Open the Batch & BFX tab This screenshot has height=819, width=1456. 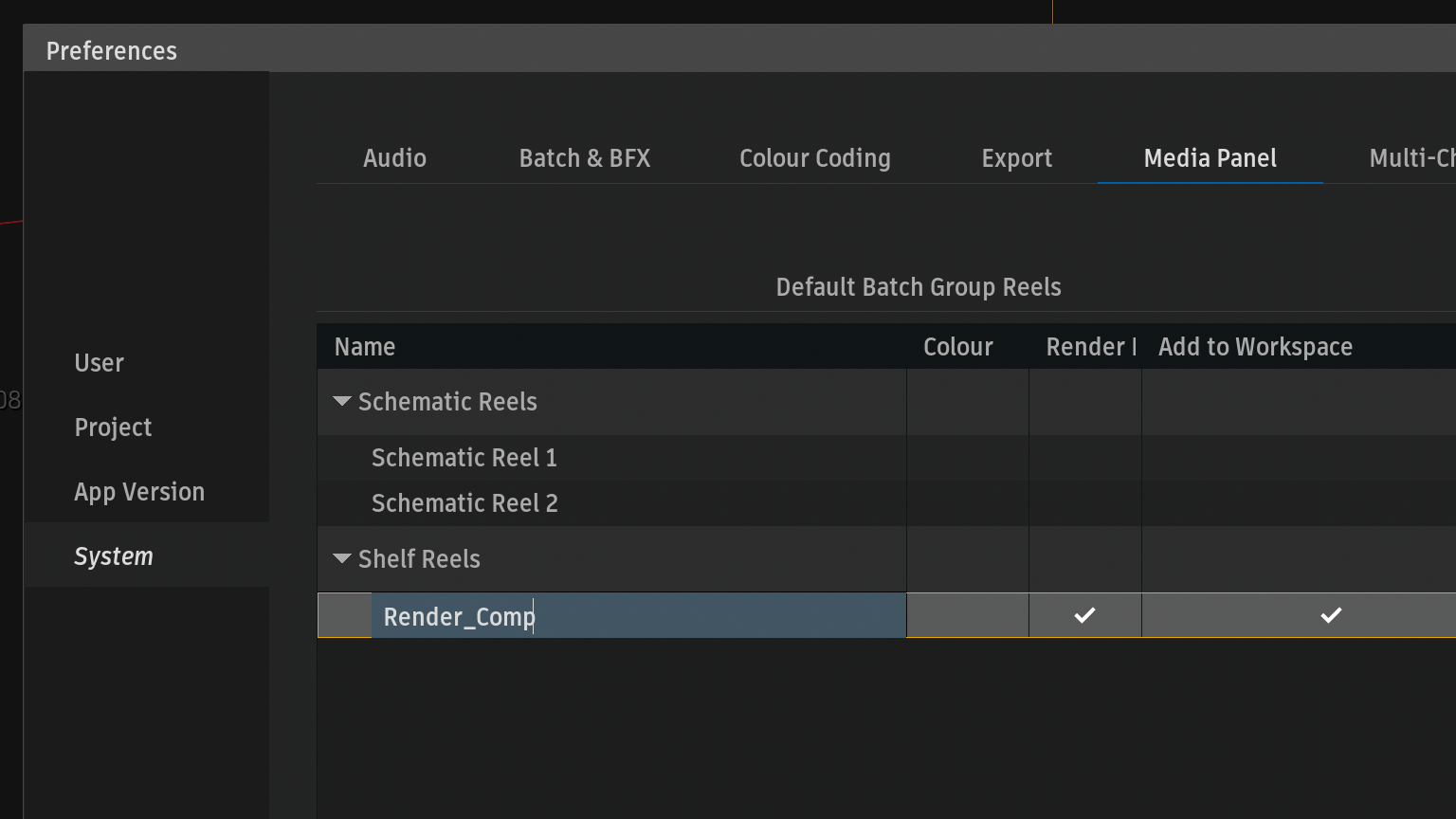click(x=584, y=158)
